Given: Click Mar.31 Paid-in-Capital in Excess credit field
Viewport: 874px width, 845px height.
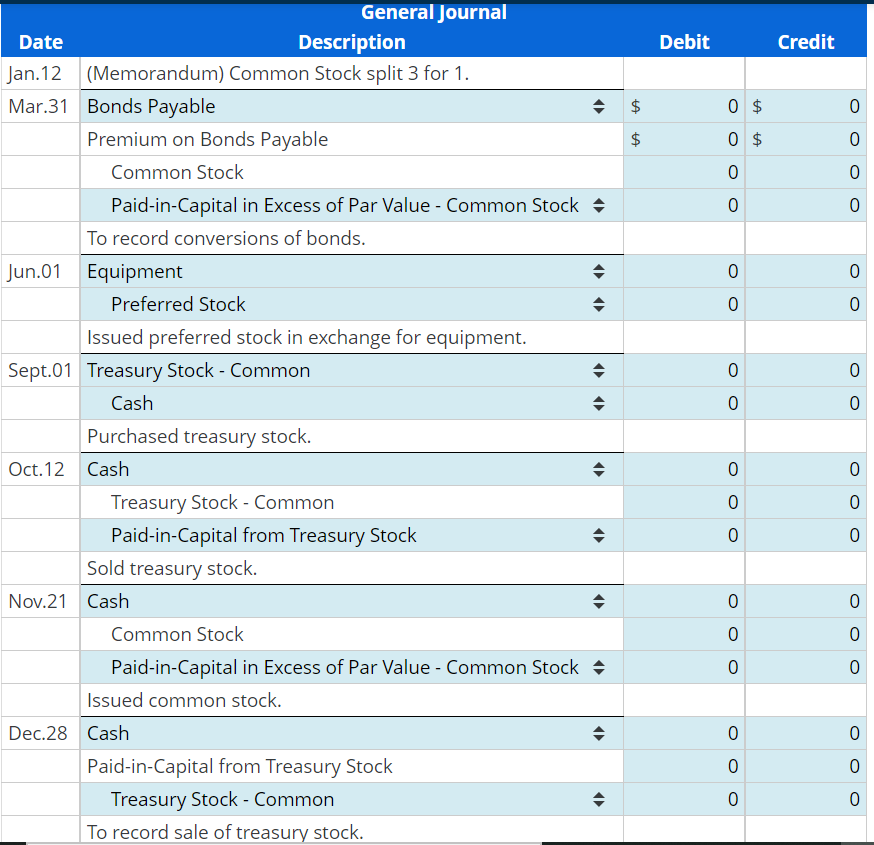Looking at the screenshot, I should point(806,205).
